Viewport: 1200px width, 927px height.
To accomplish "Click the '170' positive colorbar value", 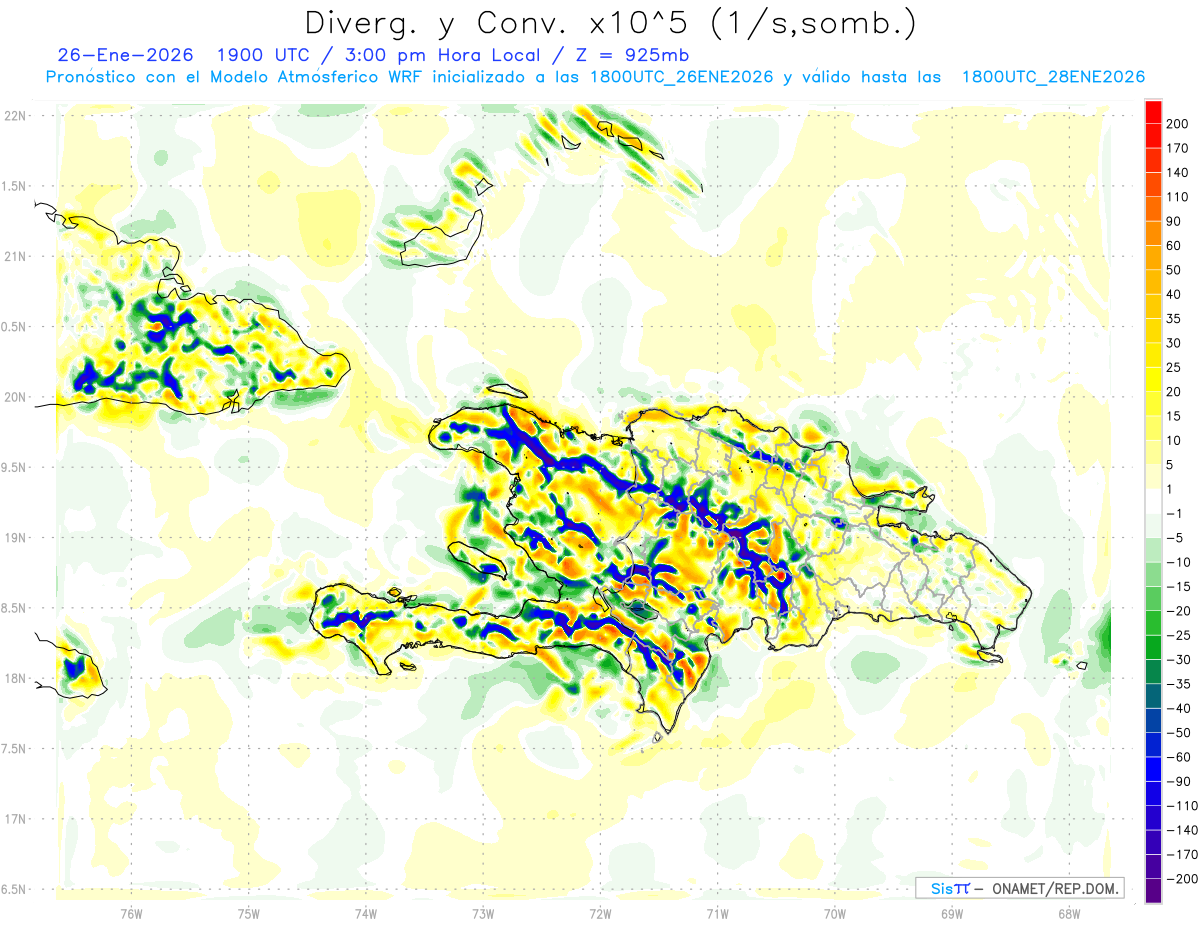I will [1178, 149].
